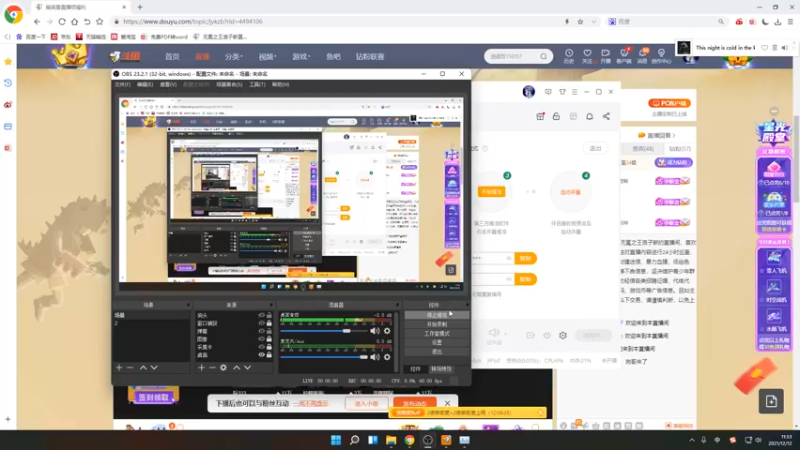Image resolution: width=800 pixels, height=450 pixels.
Task: Click 停止推流 button in OBS controls
Action: point(437,315)
